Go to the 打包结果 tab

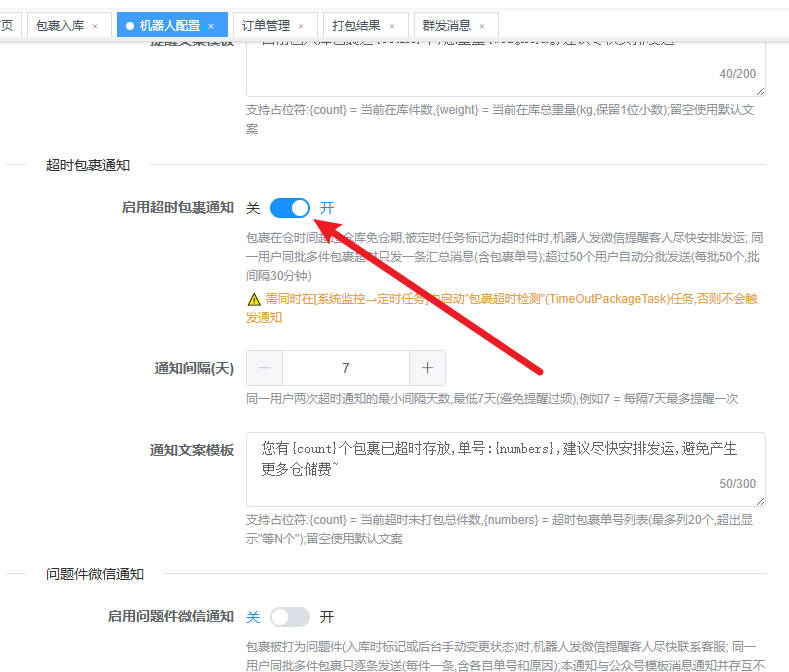356,25
